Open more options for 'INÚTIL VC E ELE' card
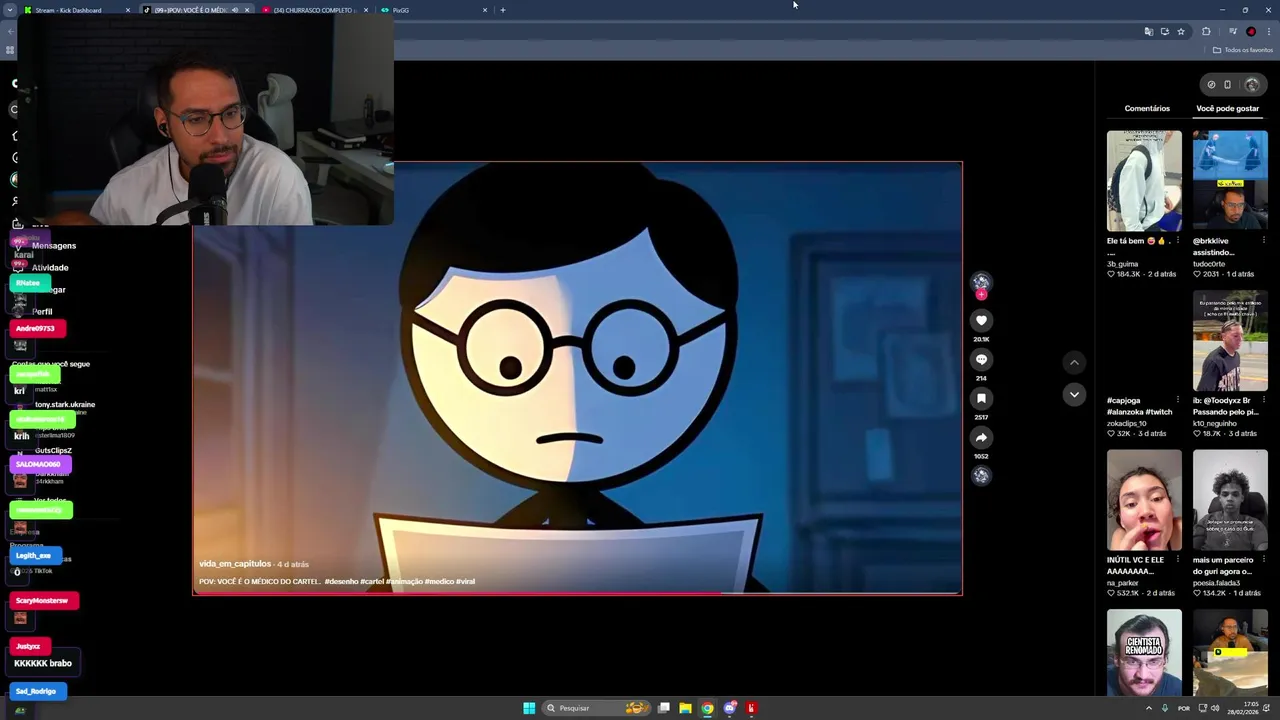This screenshot has width=1280, height=720. (x=1177, y=560)
